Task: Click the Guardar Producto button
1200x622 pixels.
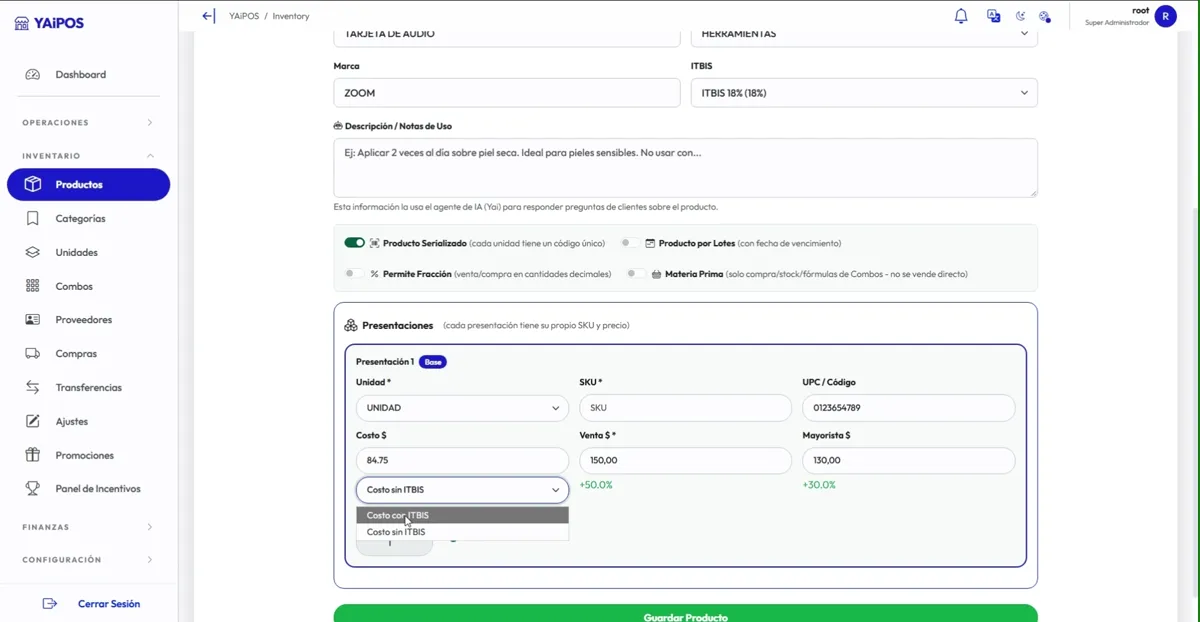Action: coord(685,613)
